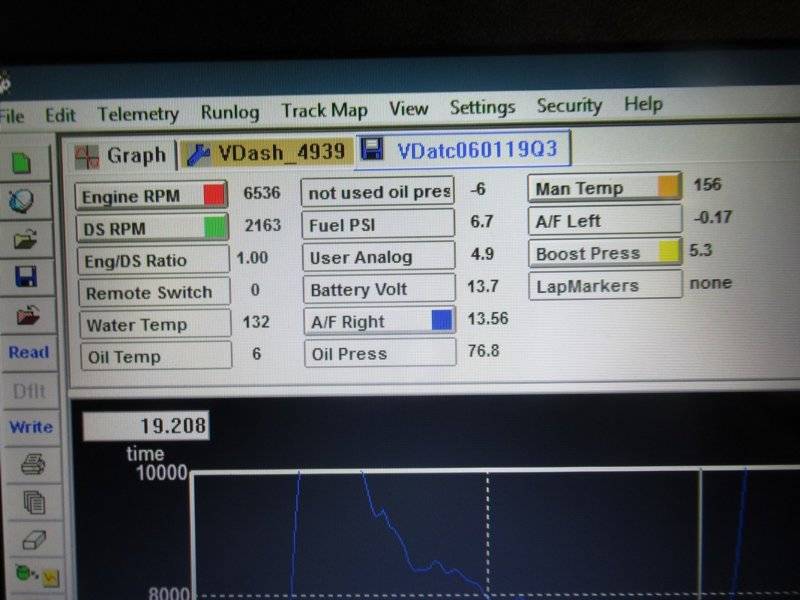800x600 pixels.
Task: Click the blue floppy disk save icon
Action: point(26,277)
